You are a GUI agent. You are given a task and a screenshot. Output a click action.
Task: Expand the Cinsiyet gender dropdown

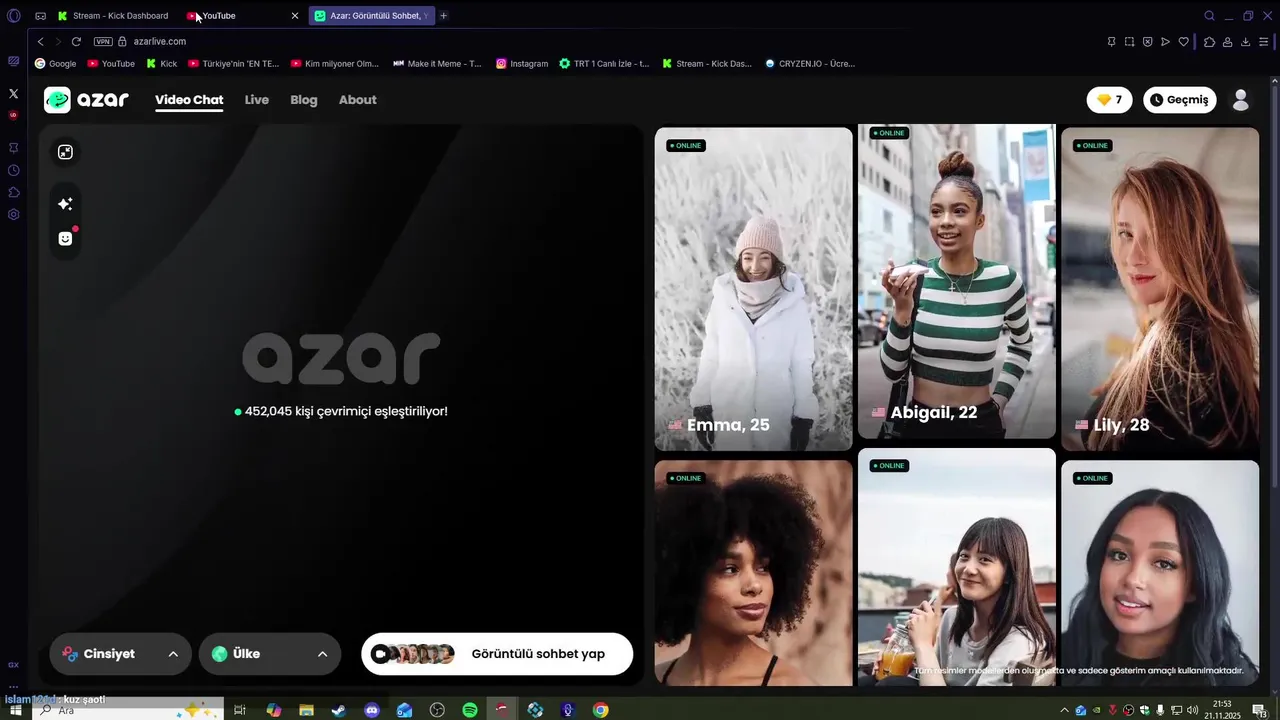[120, 654]
